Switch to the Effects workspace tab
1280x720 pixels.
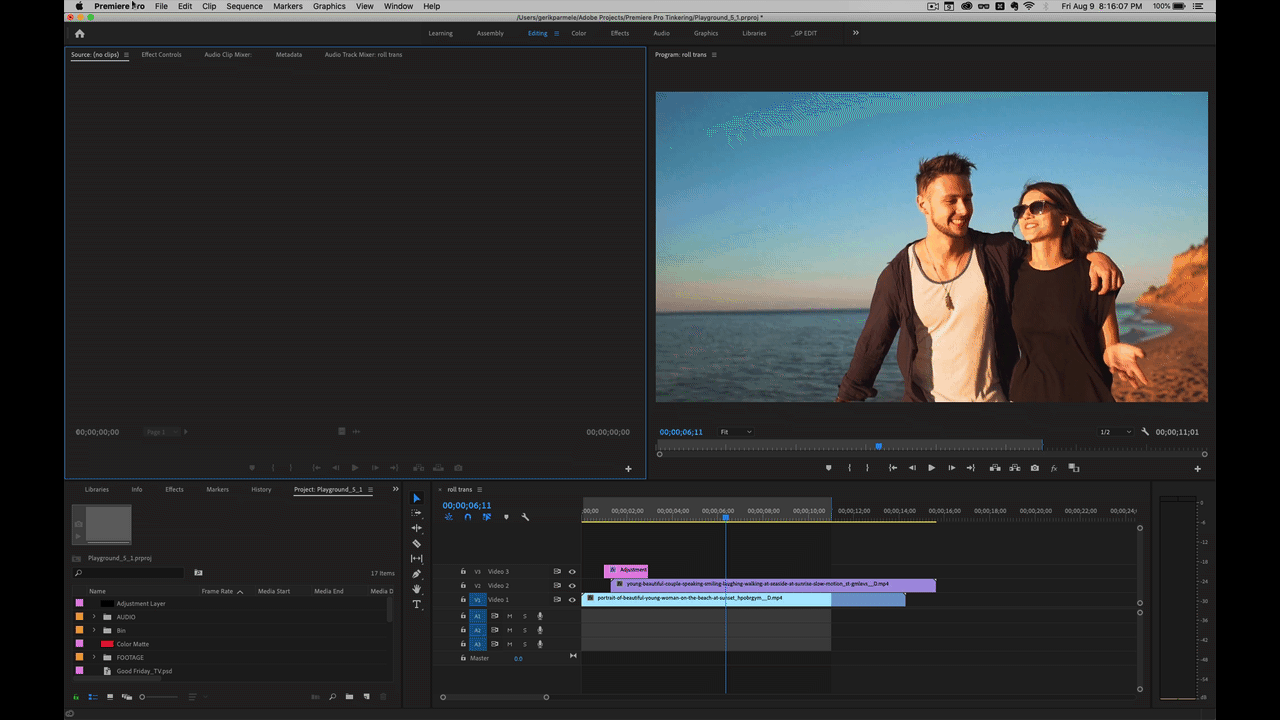click(620, 33)
